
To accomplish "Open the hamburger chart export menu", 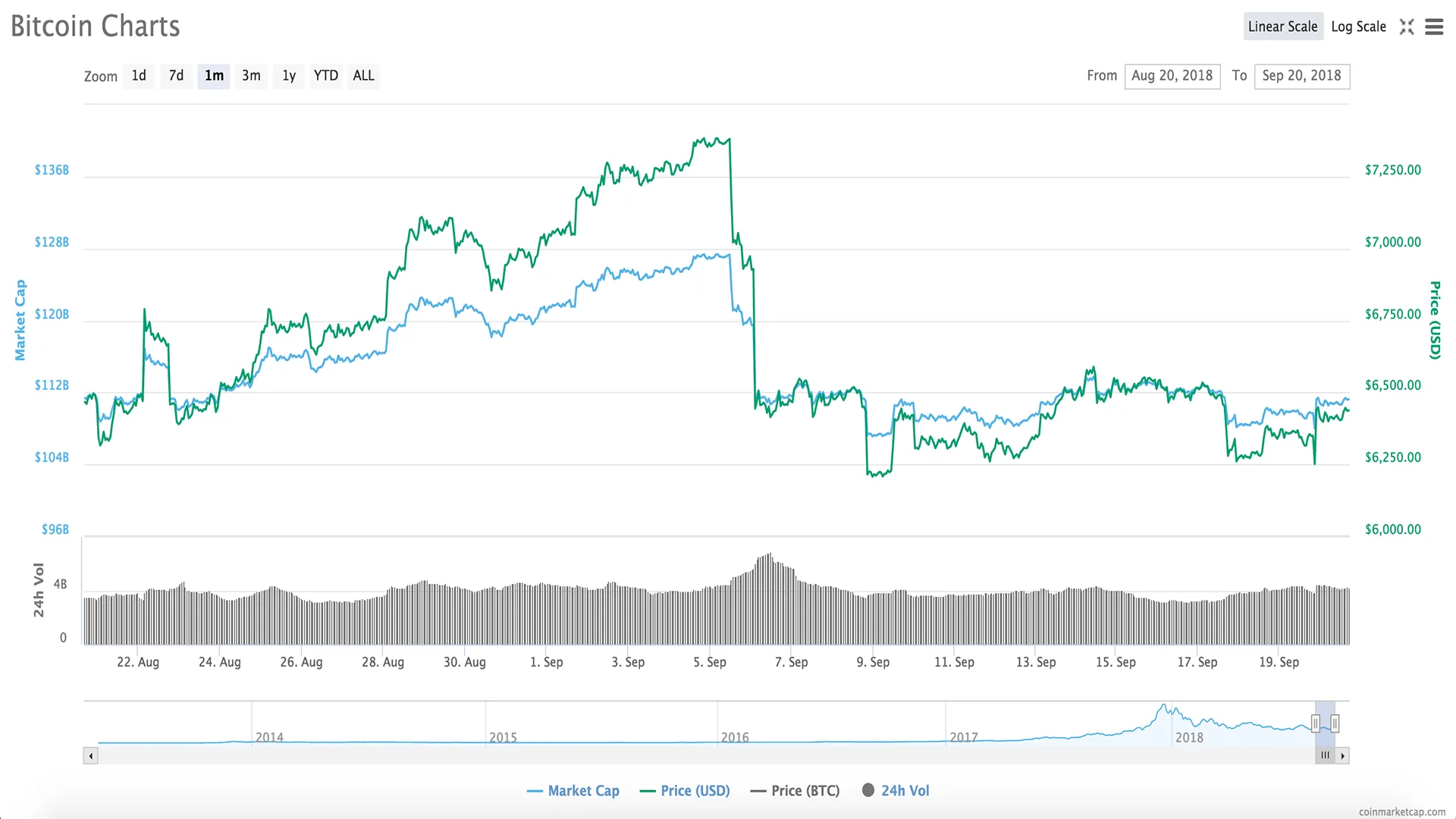I will tap(1434, 27).
